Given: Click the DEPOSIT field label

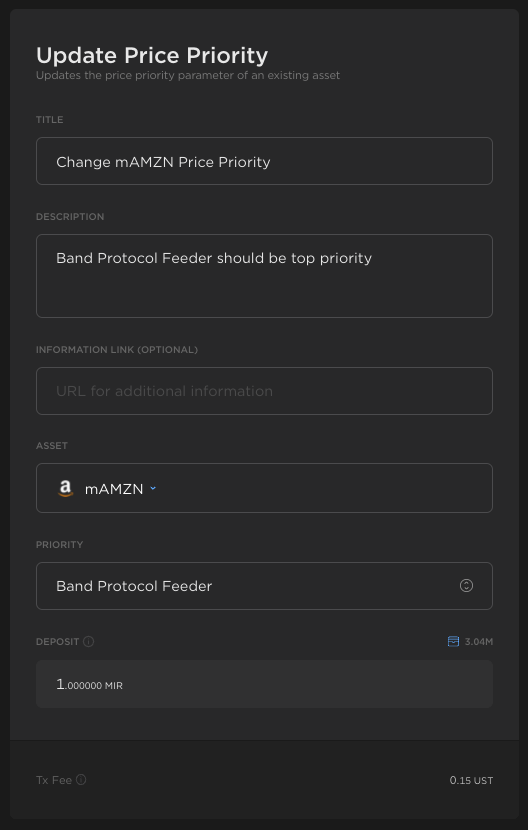Looking at the screenshot, I should (57, 642).
